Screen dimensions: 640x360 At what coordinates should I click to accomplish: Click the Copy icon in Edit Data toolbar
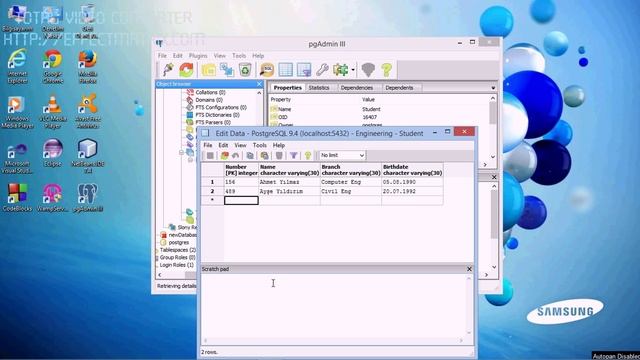(250, 156)
